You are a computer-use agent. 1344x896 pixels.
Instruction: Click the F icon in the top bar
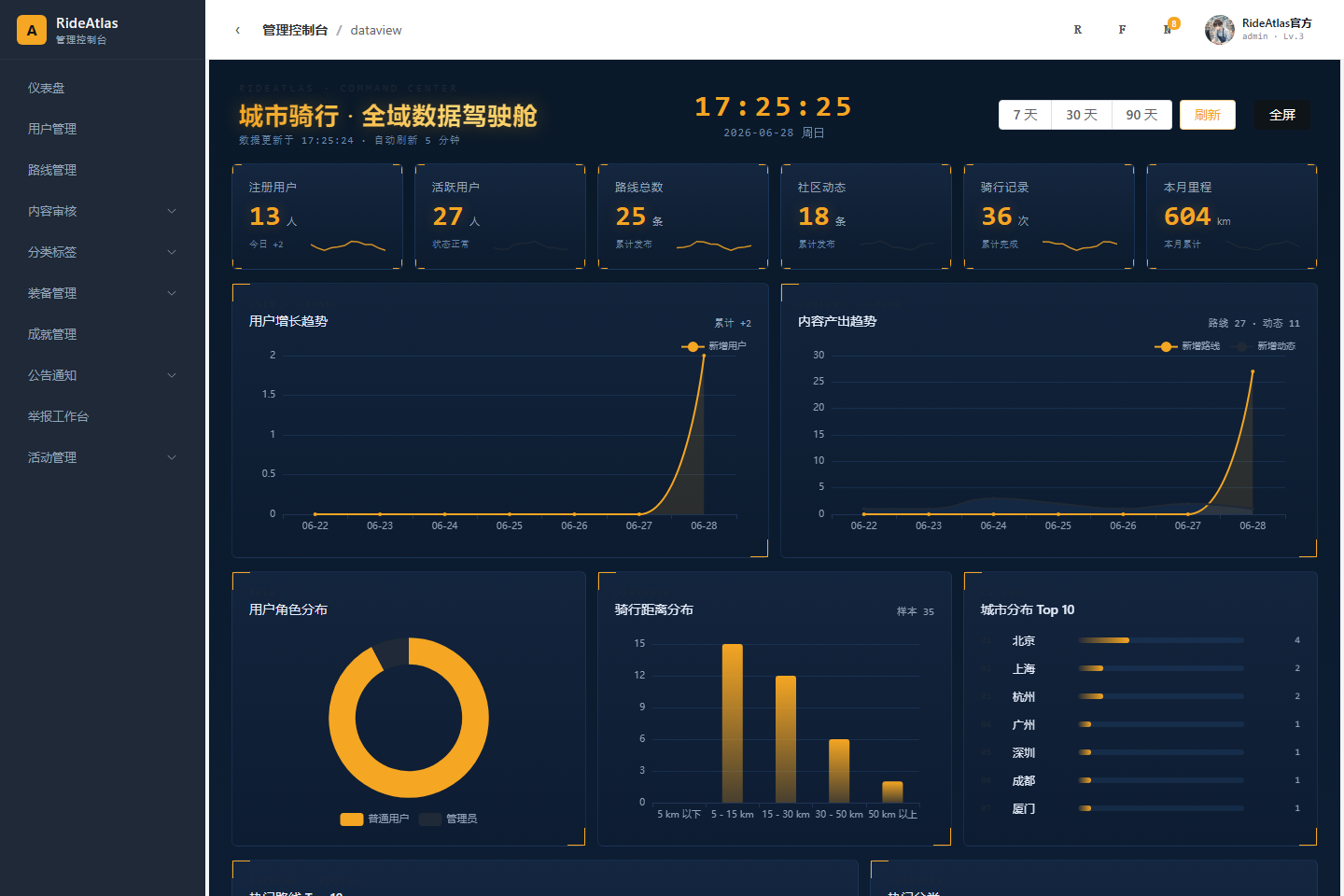(1122, 30)
